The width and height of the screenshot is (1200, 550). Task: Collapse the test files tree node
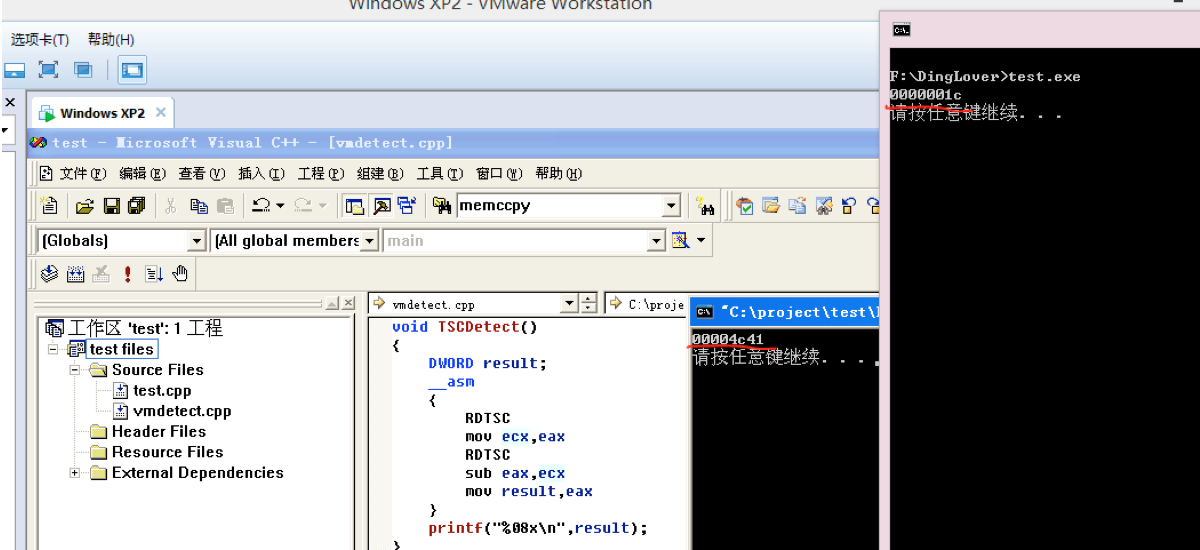click(53, 349)
